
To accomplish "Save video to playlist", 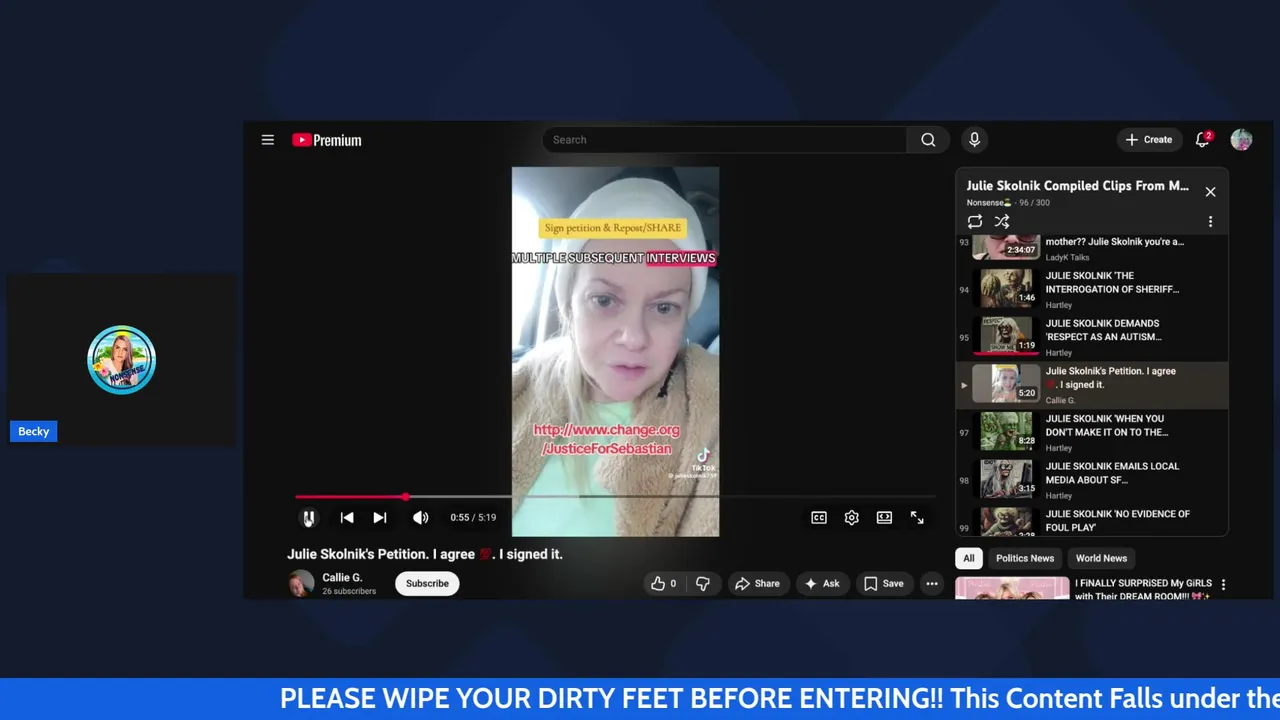I will coord(884,584).
